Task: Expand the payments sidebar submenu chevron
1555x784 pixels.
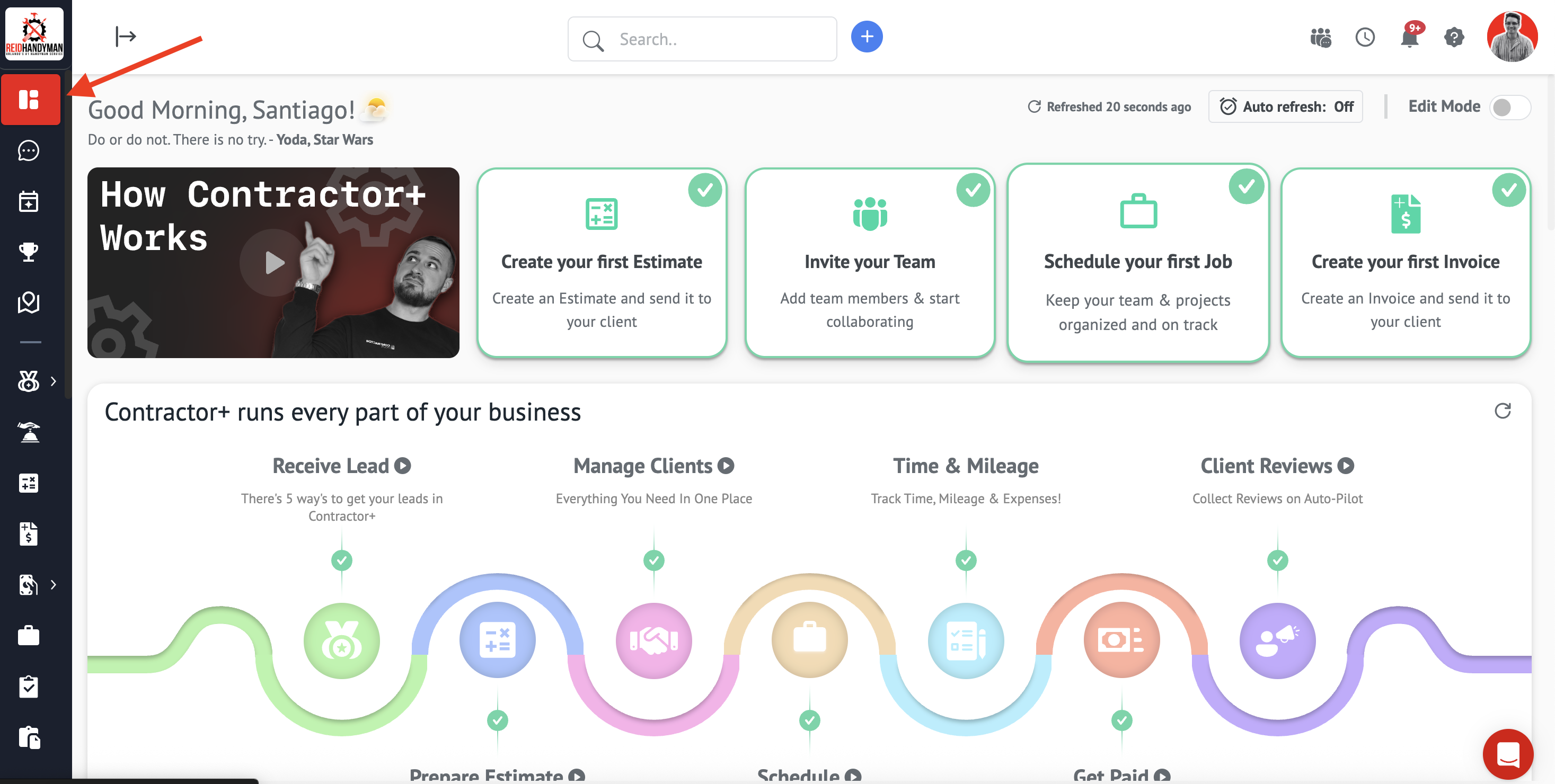Action: [x=54, y=584]
